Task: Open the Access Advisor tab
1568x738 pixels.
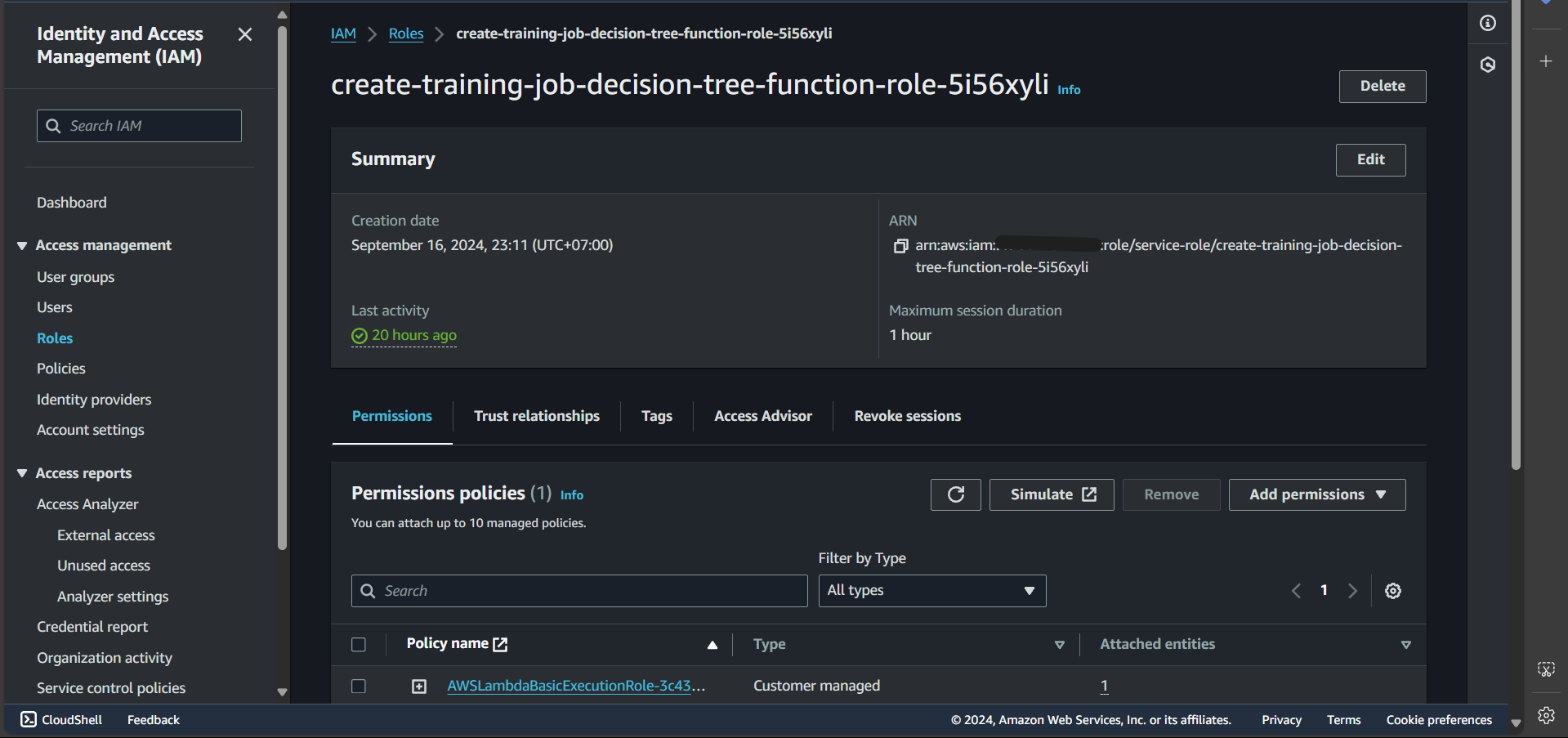Action: tap(762, 416)
